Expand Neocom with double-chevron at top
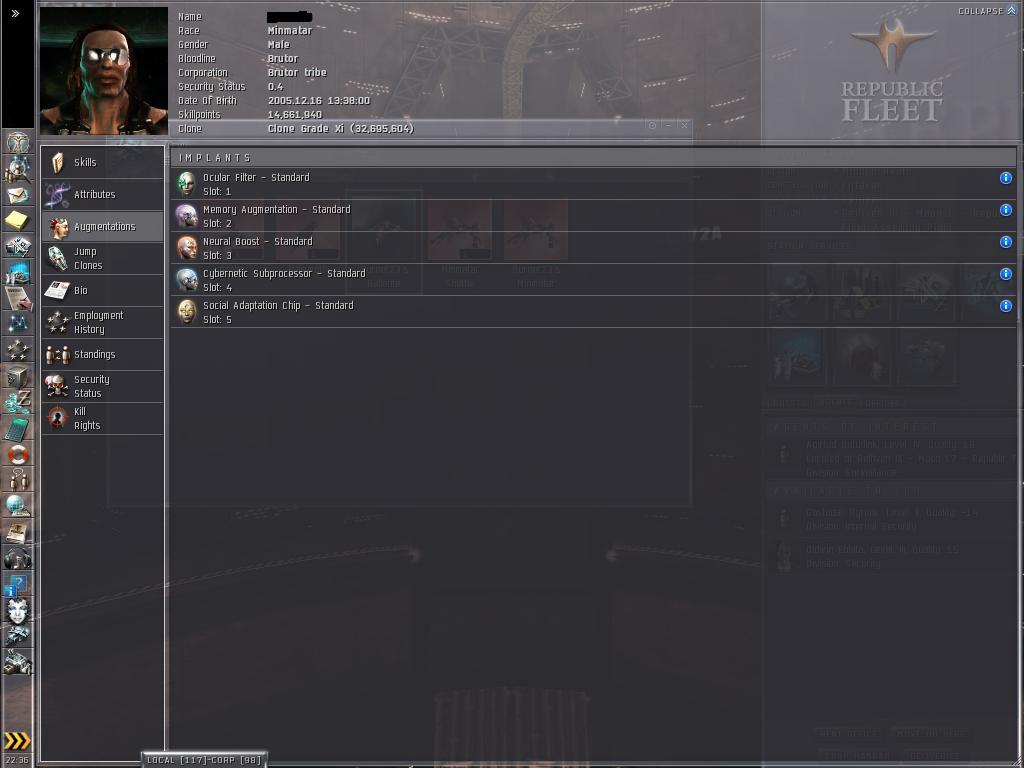The image size is (1024, 768). pos(16,13)
